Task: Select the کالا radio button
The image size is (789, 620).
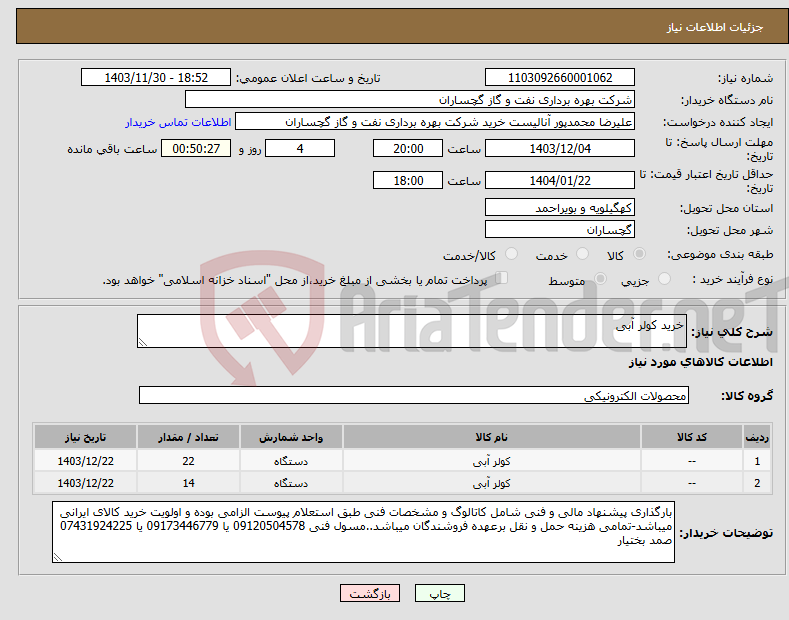Action: click(x=639, y=254)
